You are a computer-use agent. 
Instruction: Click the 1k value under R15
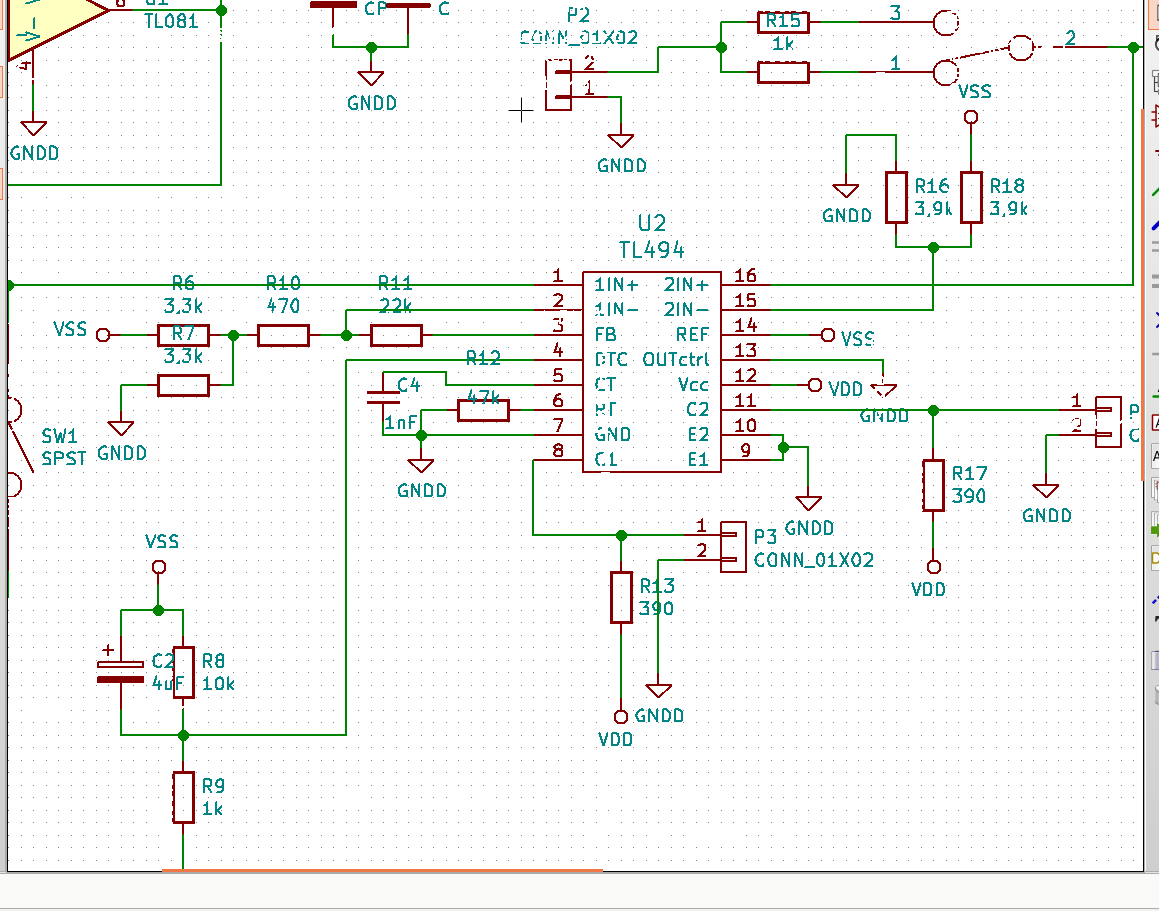(x=783, y=44)
